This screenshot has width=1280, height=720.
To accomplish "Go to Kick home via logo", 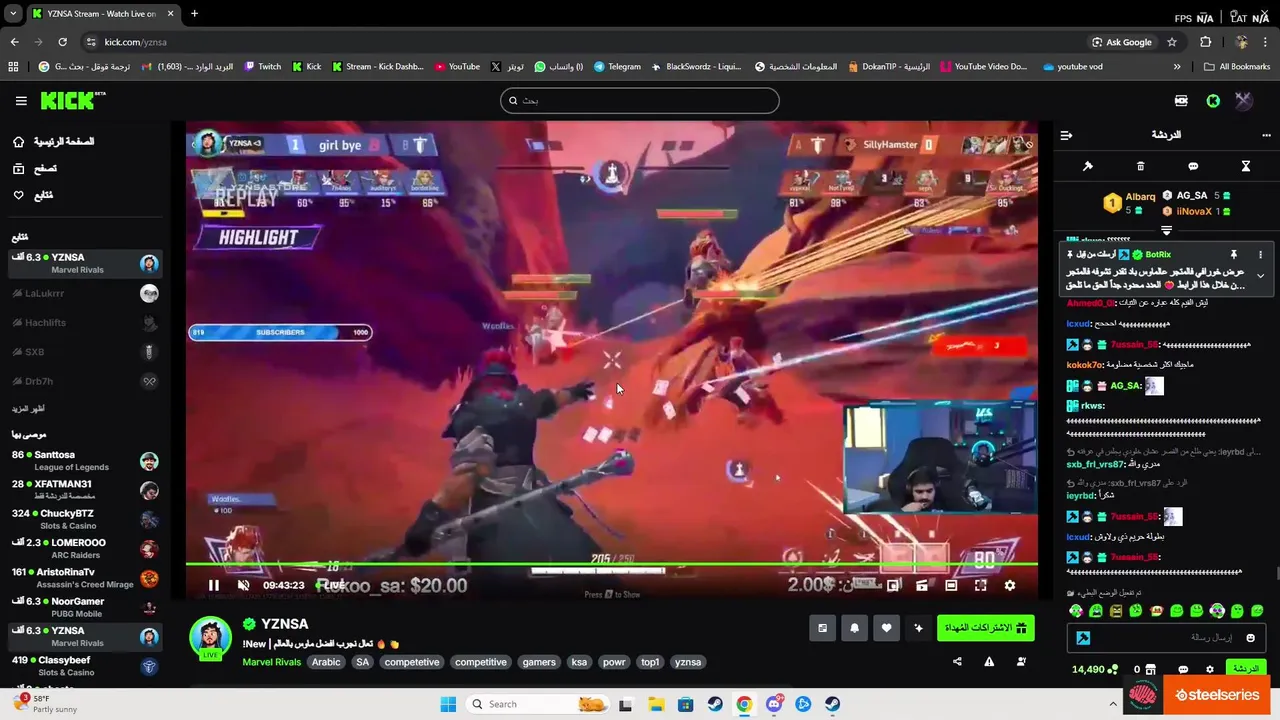I will click(72, 100).
